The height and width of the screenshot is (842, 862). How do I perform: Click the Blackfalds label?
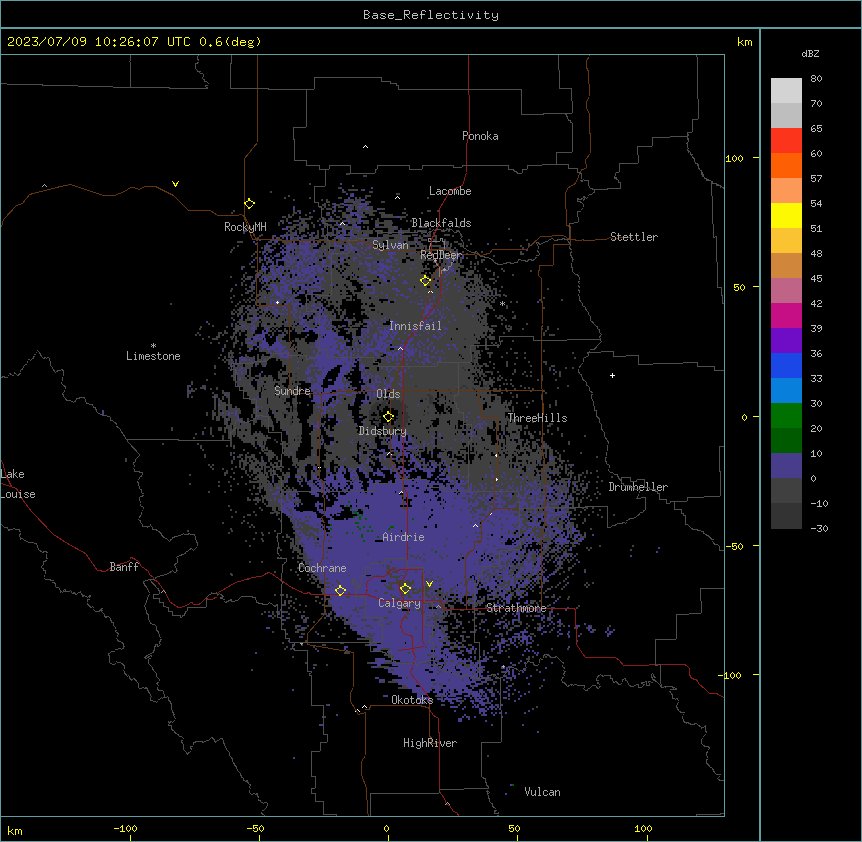[441, 223]
